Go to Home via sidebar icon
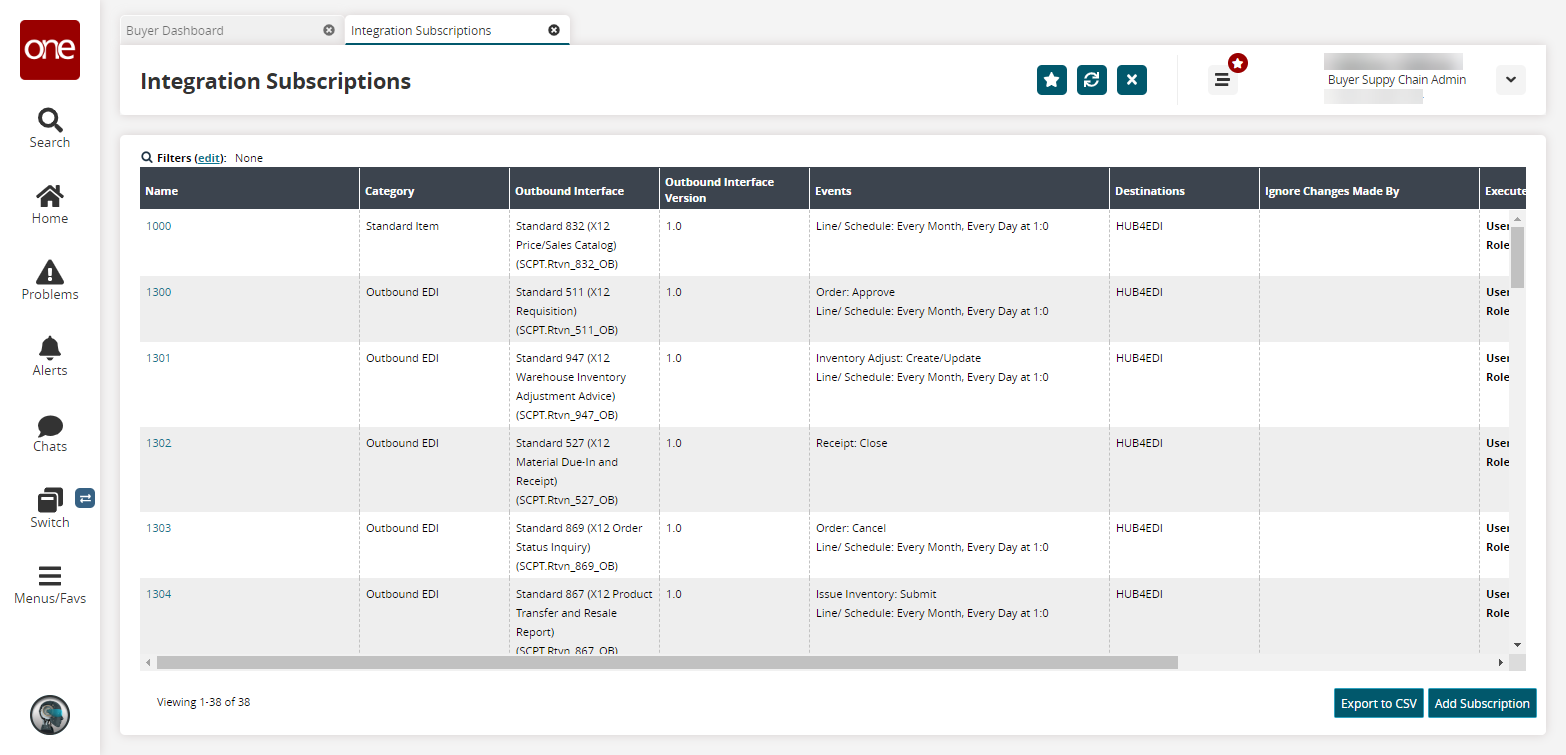The image size is (1566, 755). click(49, 196)
